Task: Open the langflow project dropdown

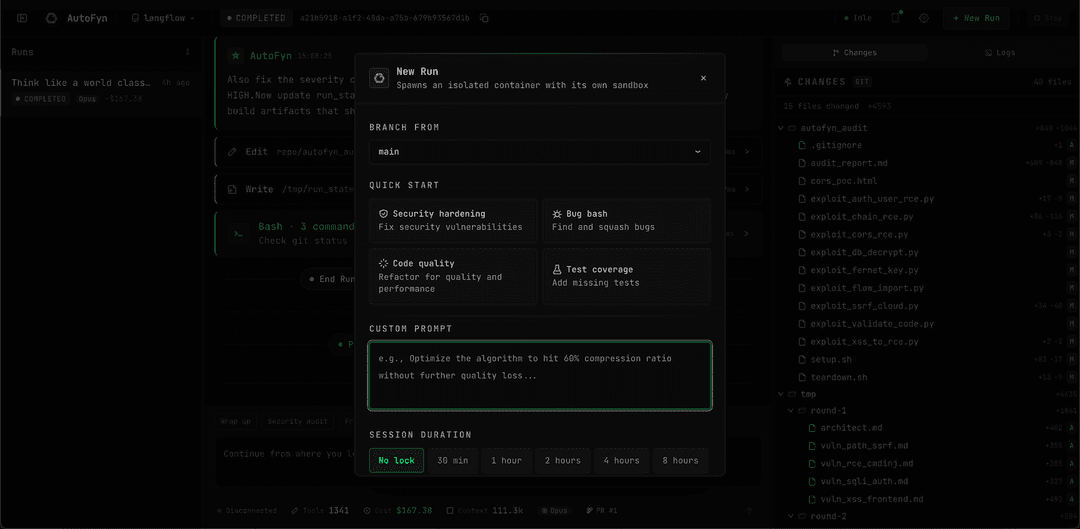Action: point(163,18)
